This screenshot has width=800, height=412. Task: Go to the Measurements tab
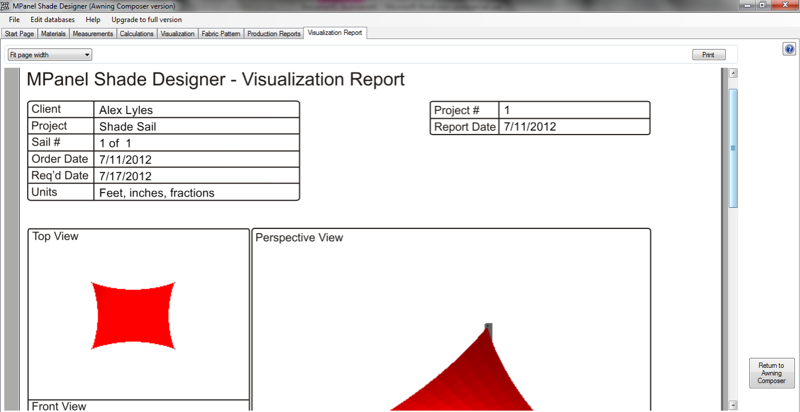[x=93, y=33]
